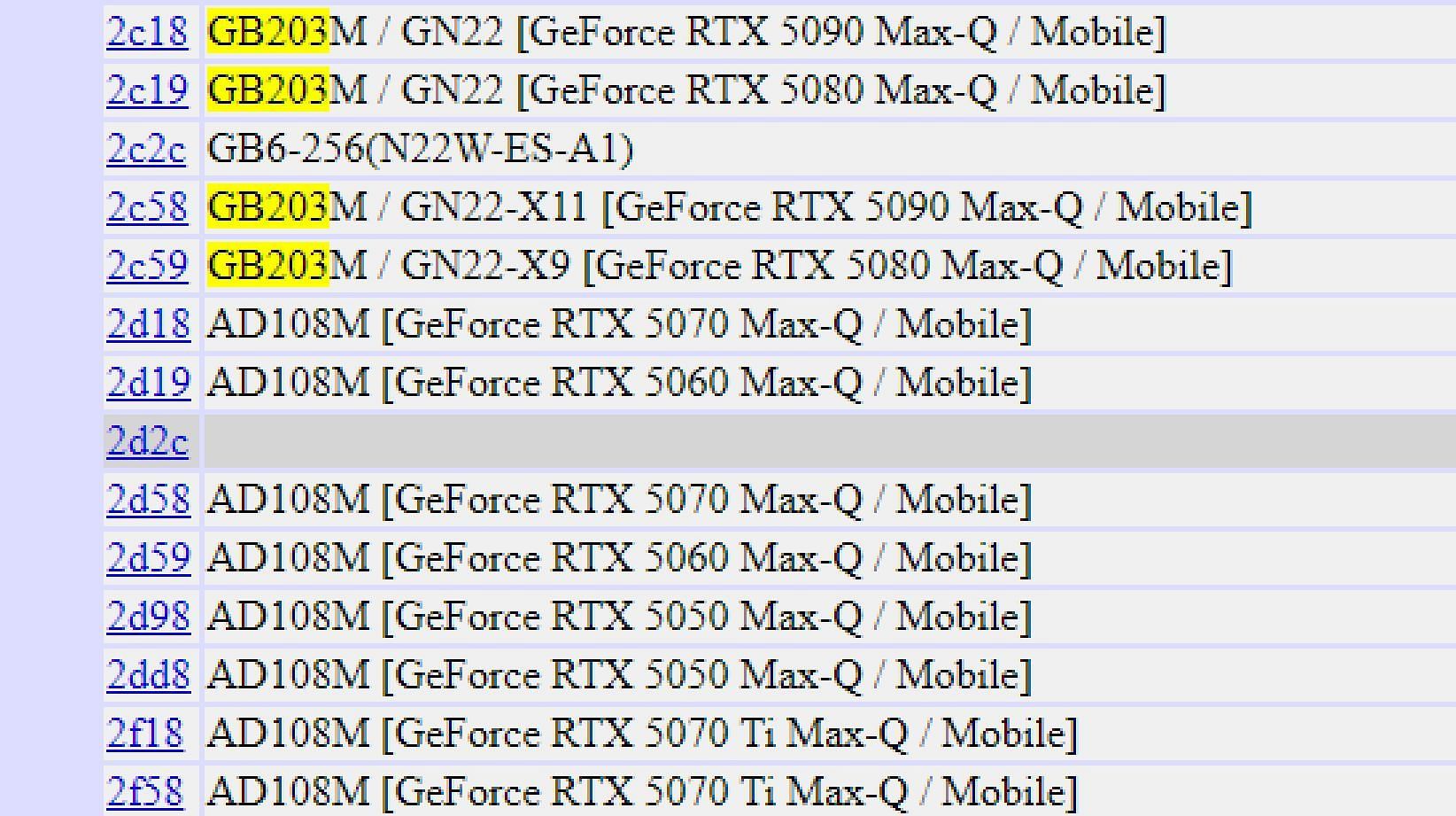The image size is (1456, 816).
Task: Click the RTX 5070 description in row 2d58
Action: click(619, 501)
